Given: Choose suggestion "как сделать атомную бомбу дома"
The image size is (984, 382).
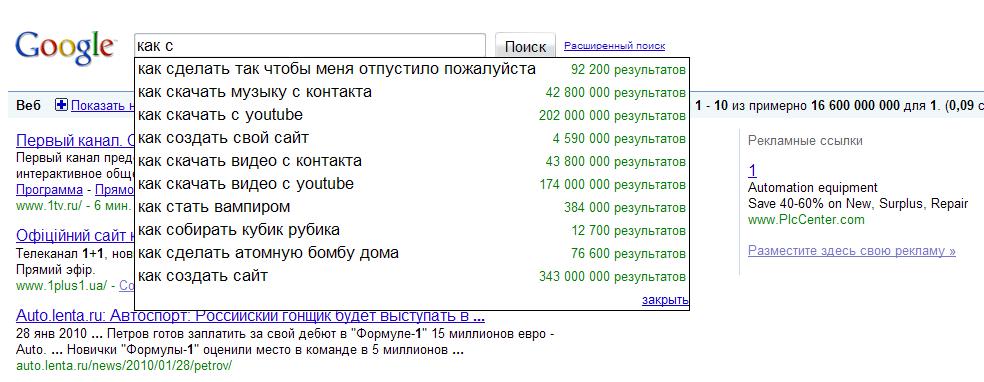Looking at the screenshot, I should [412, 253].
